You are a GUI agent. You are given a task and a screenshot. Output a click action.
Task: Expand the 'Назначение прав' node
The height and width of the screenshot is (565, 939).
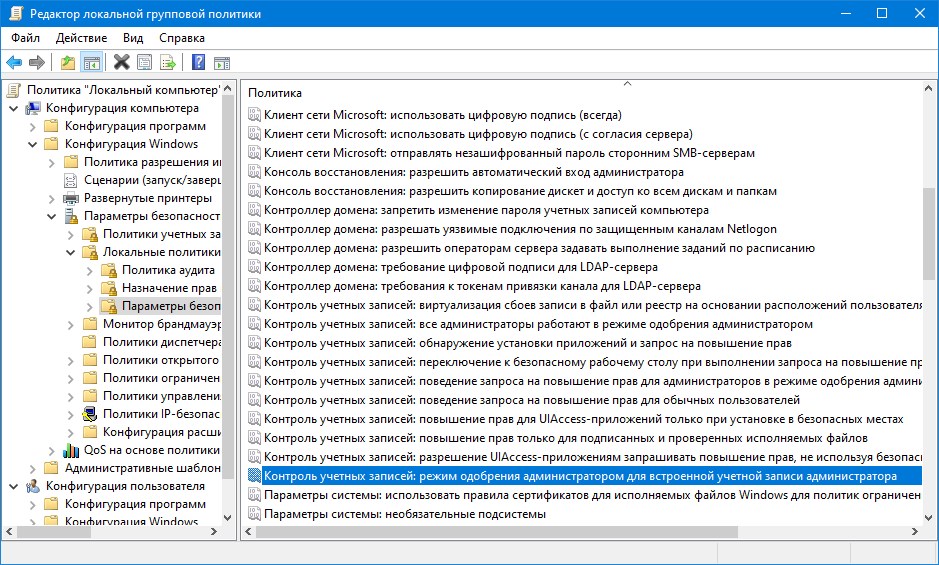pyautogui.click(x=90, y=288)
